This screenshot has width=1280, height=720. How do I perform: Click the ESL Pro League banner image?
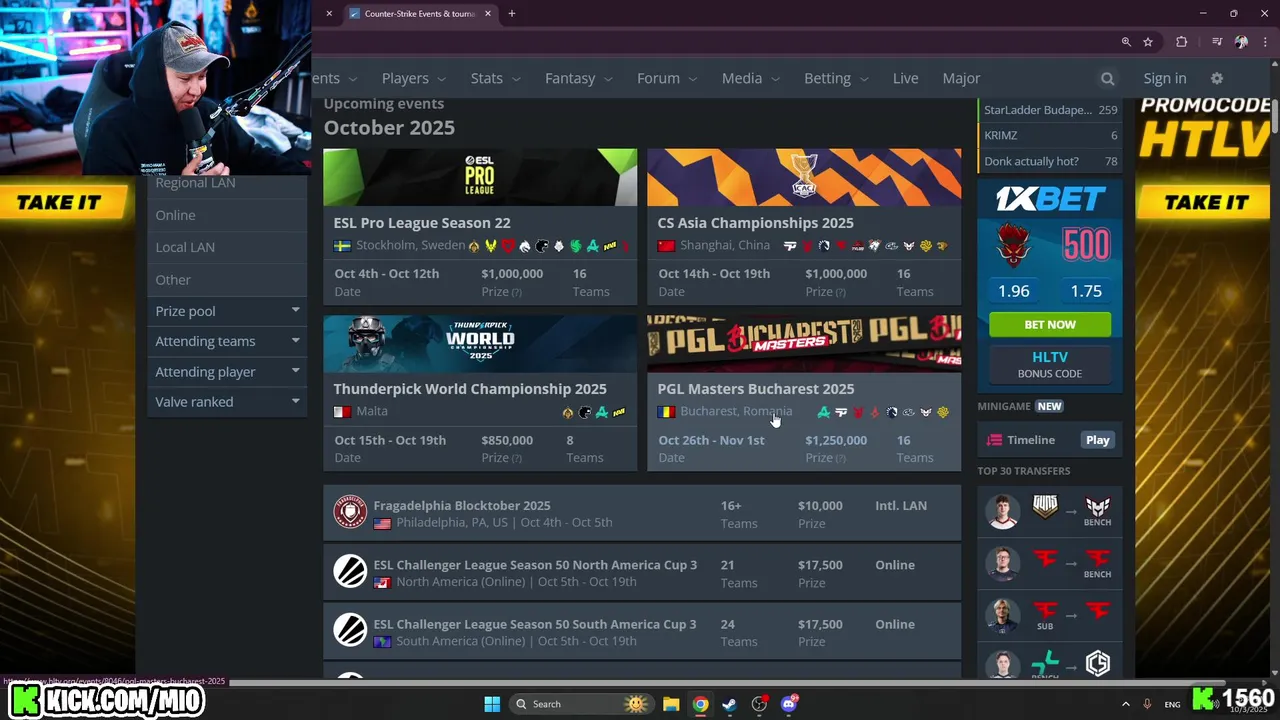480,177
